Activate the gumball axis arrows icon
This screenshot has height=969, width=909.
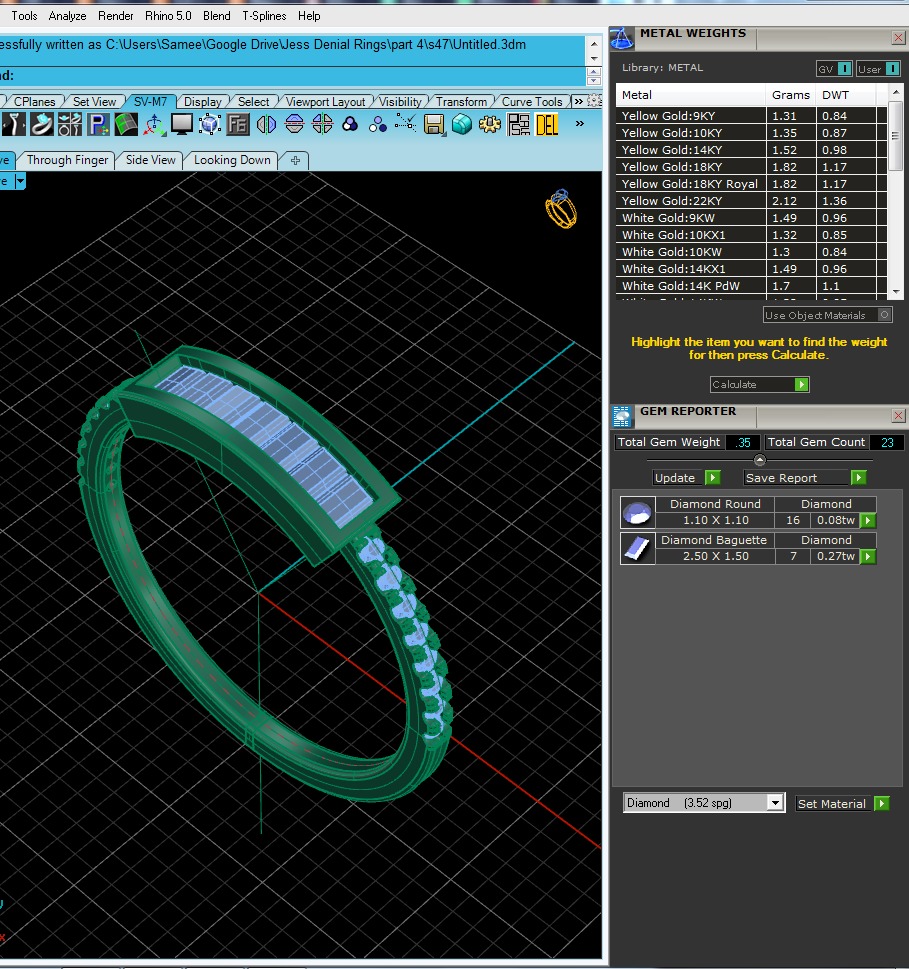pos(154,124)
